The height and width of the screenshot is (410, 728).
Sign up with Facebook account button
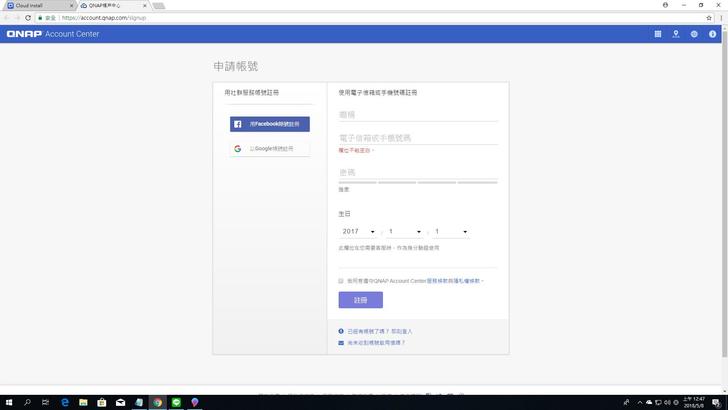(x=269, y=124)
